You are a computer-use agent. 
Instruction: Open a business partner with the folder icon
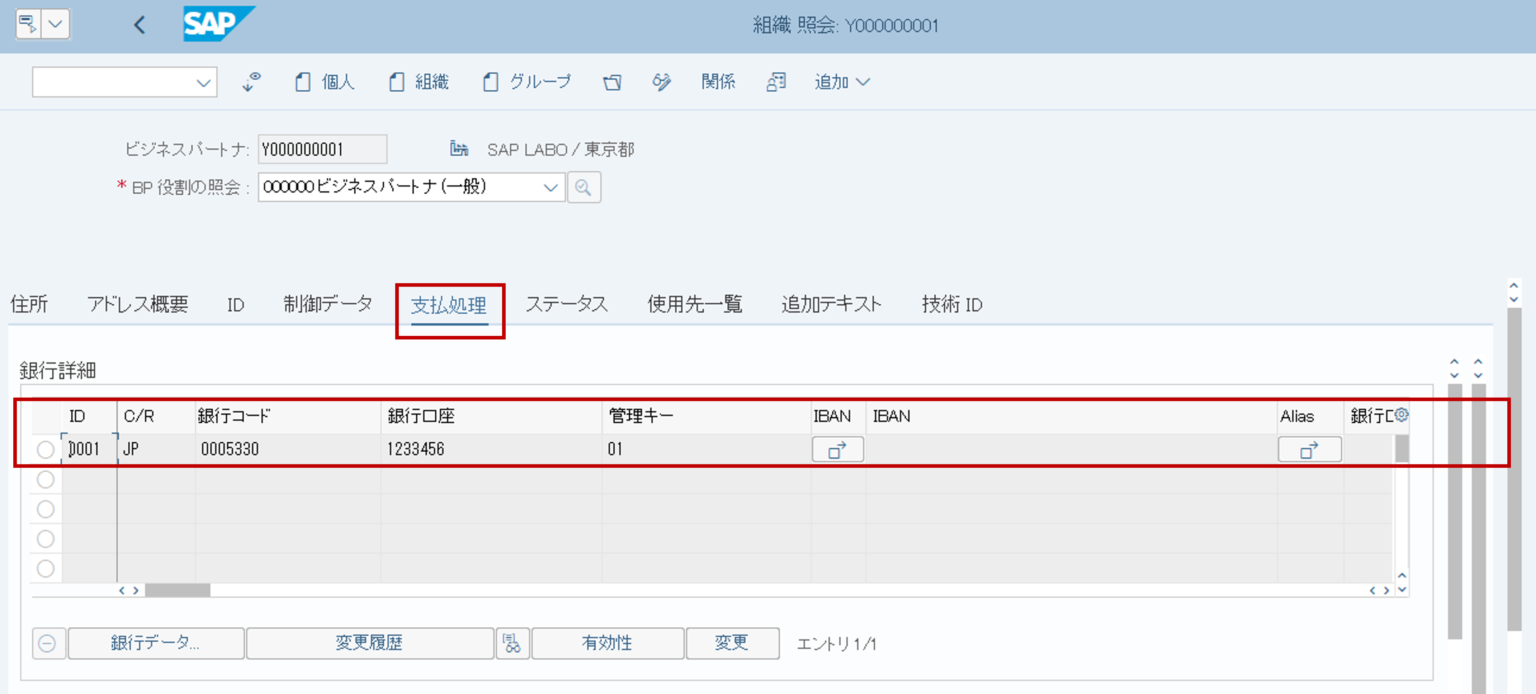click(x=612, y=82)
